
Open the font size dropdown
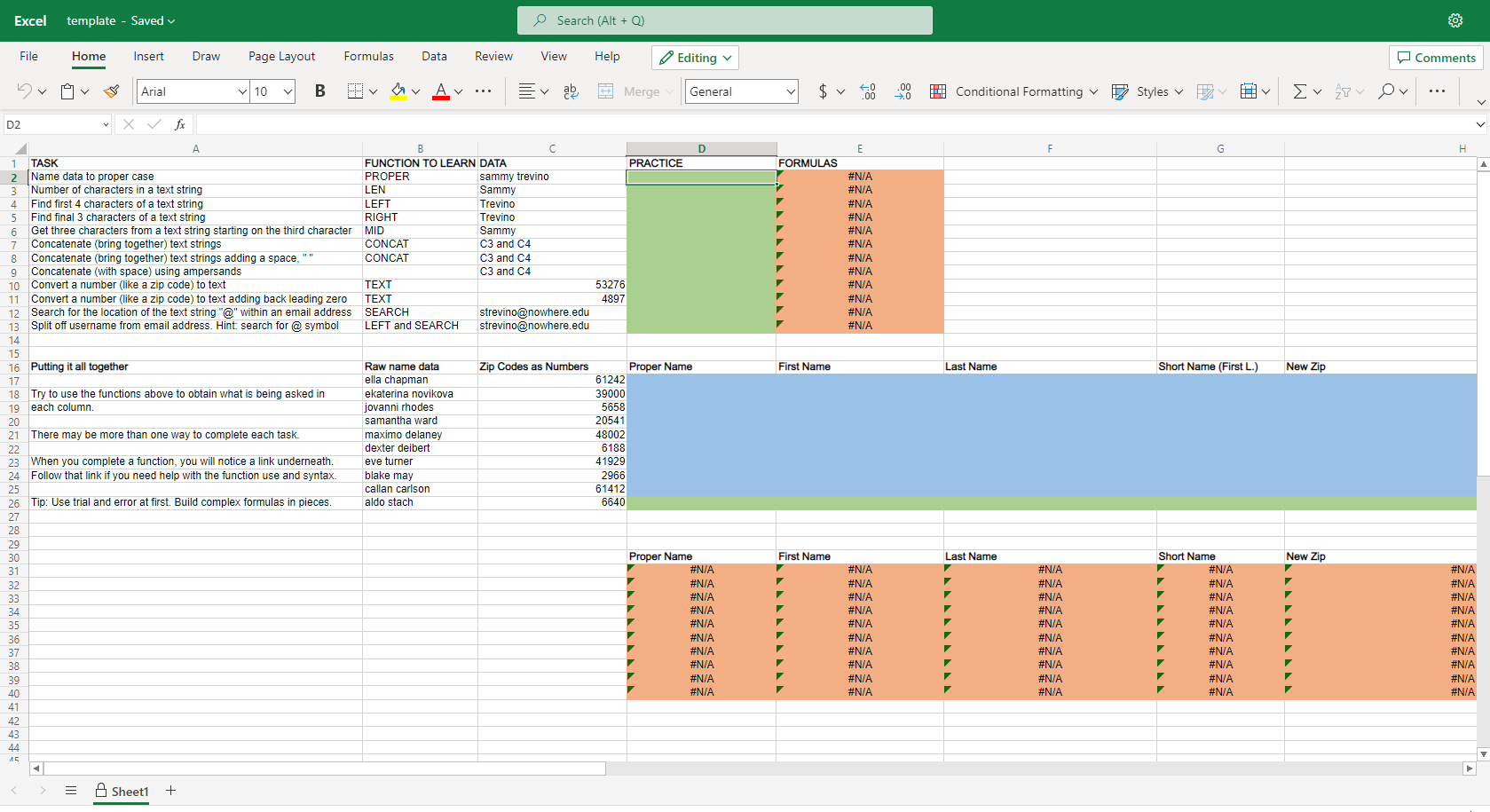288,91
